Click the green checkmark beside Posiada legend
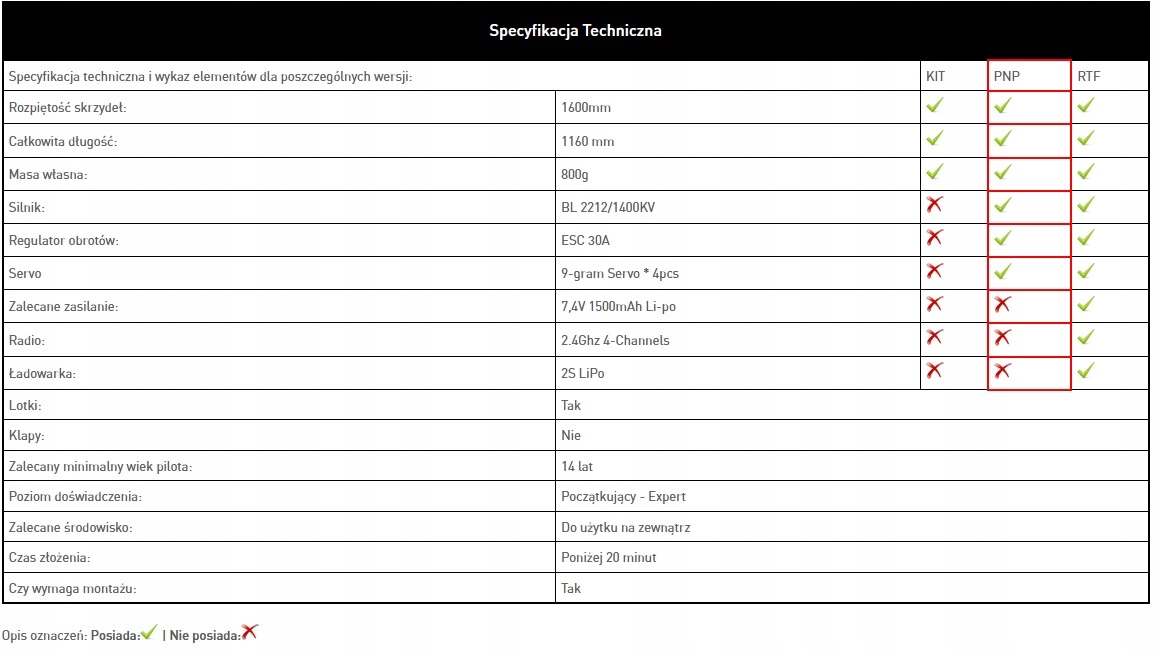Screen dimensions: 1156x654 tap(149, 632)
